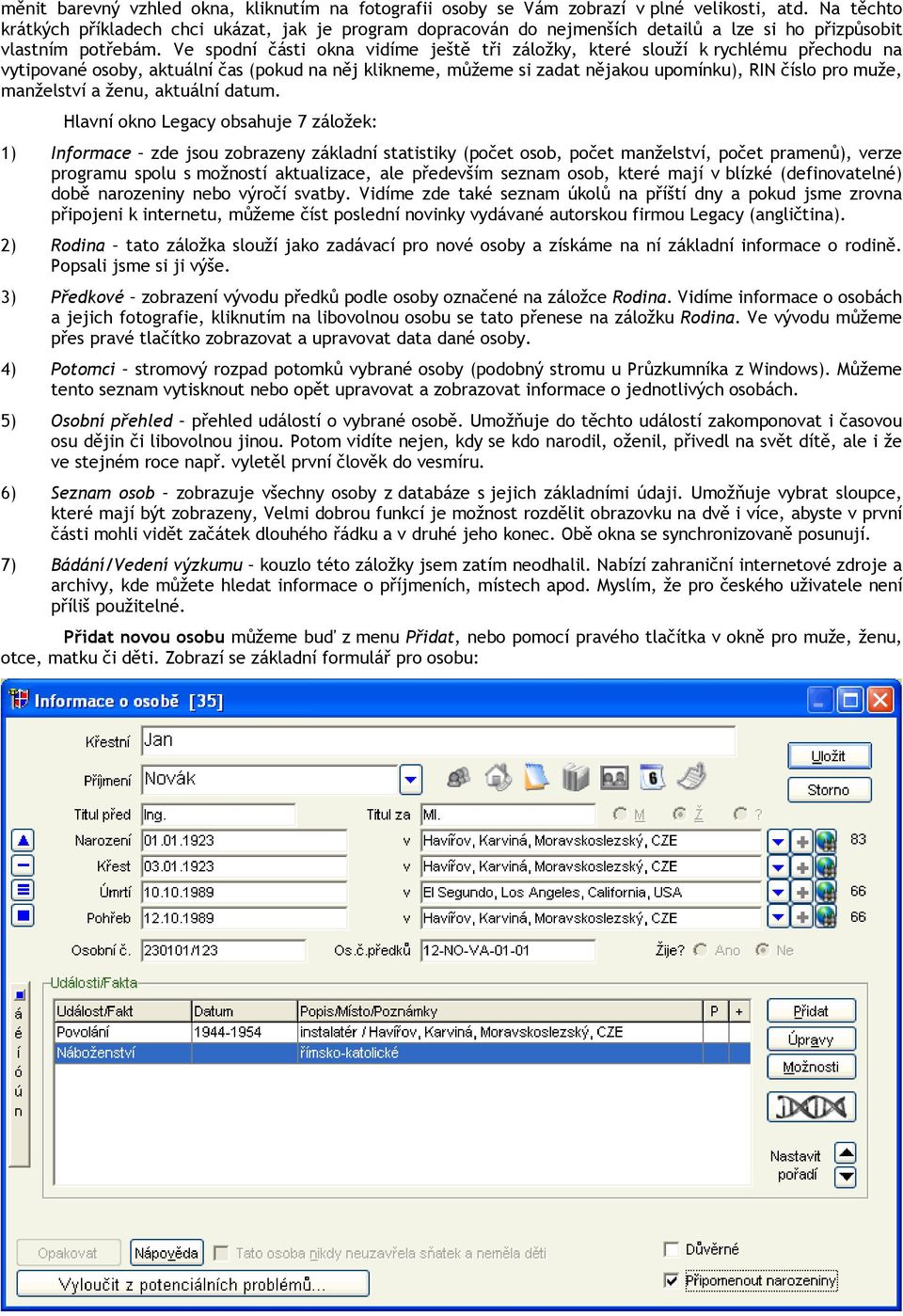The image size is (903, 1316).
Task: Click the blue up-triangle icon beside Narození
Action: [x=24, y=840]
